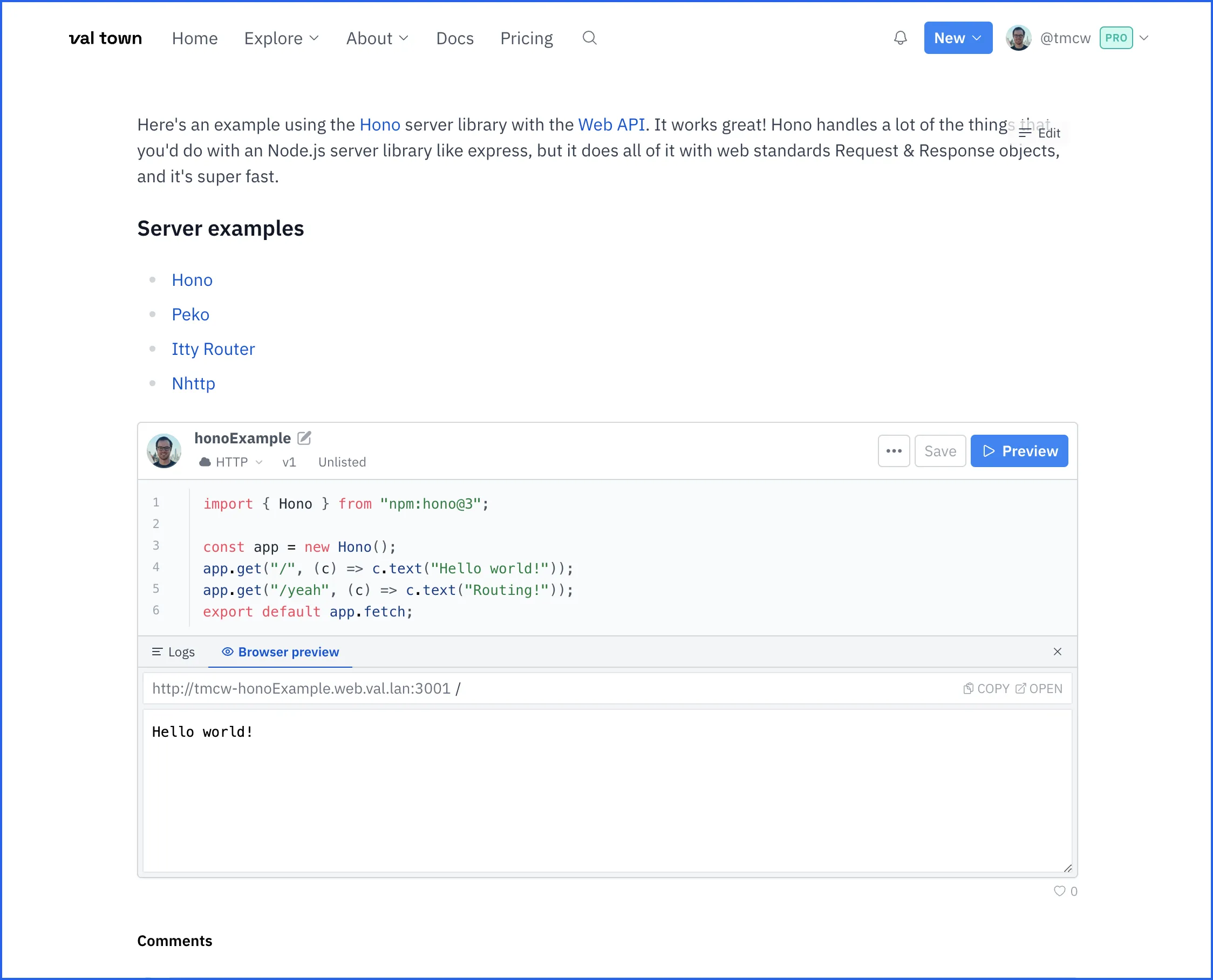Click the val town logo
Screen dimensions: 1213x980
pyautogui.click(x=106, y=38)
